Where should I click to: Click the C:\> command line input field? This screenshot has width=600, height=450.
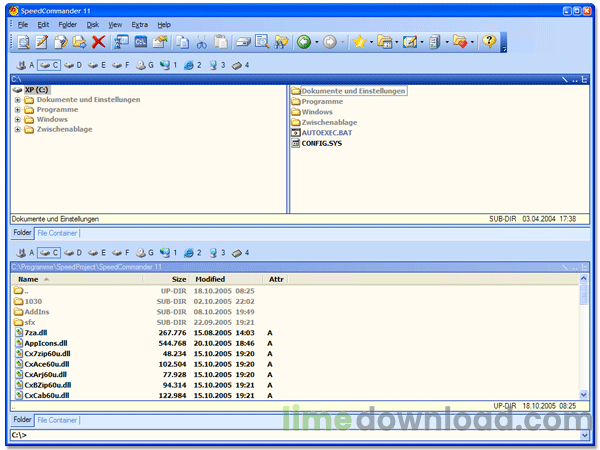pos(295,435)
